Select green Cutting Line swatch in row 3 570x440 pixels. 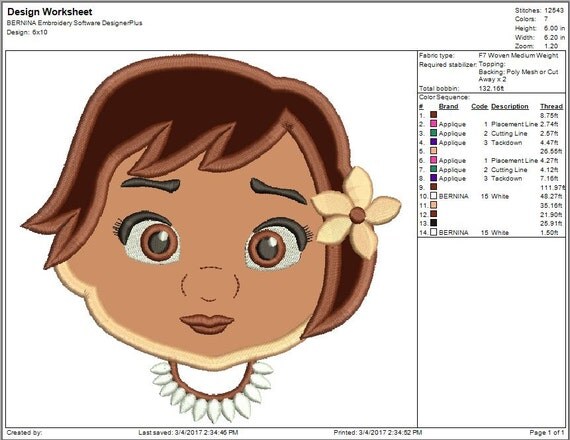coord(433,133)
